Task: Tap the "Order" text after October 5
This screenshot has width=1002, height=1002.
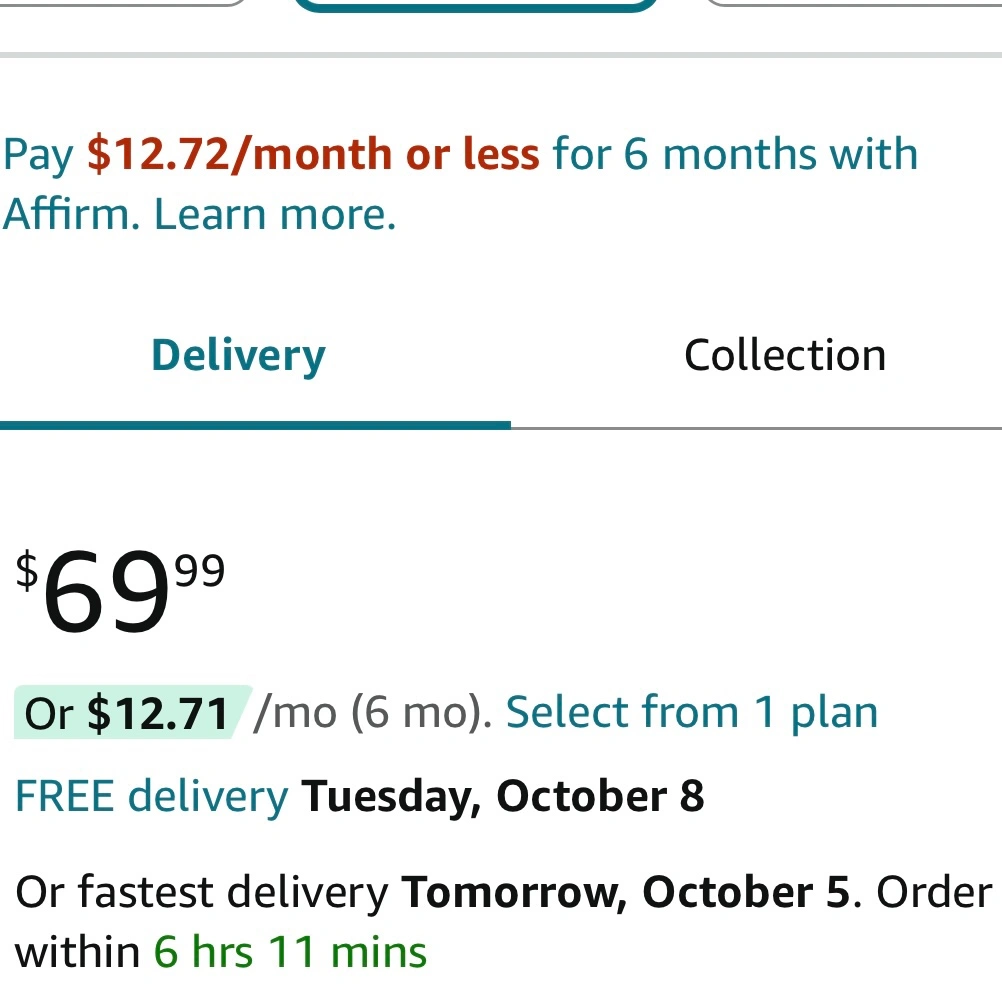Action: pyautogui.click(x=934, y=892)
